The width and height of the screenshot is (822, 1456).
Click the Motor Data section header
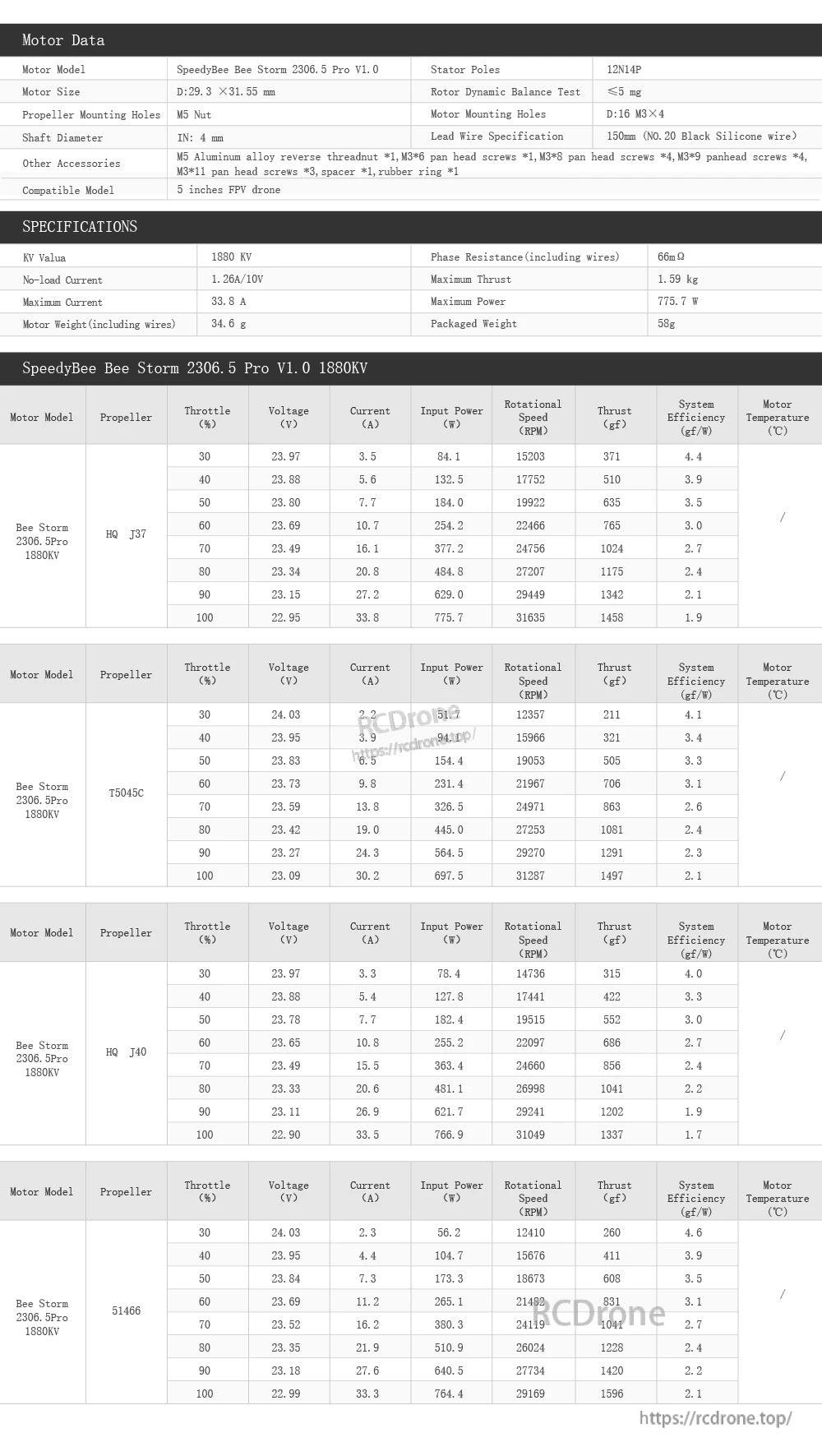(x=411, y=40)
